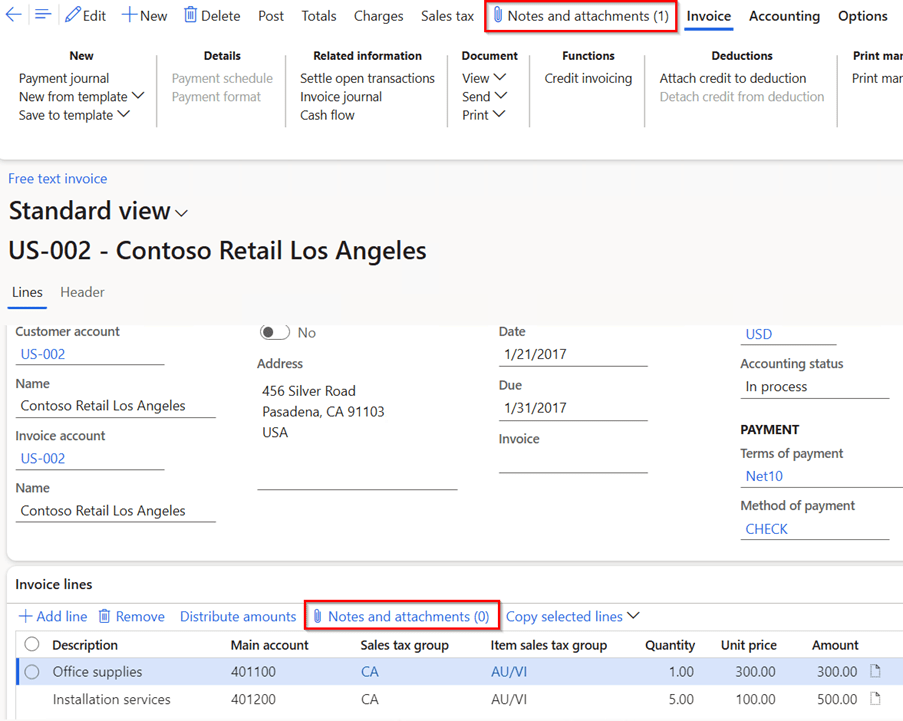Click the Amount column header
903x721 pixels.
pos(835,645)
